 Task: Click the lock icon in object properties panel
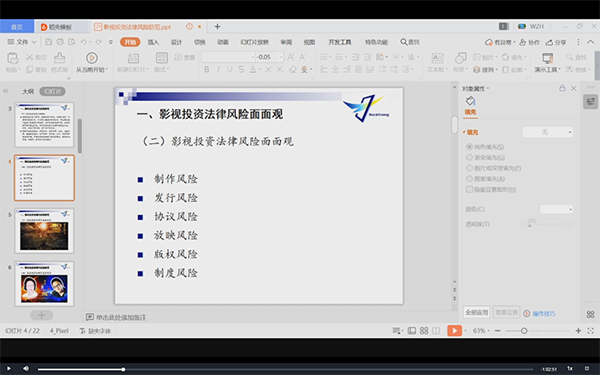click(x=562, y=88)
